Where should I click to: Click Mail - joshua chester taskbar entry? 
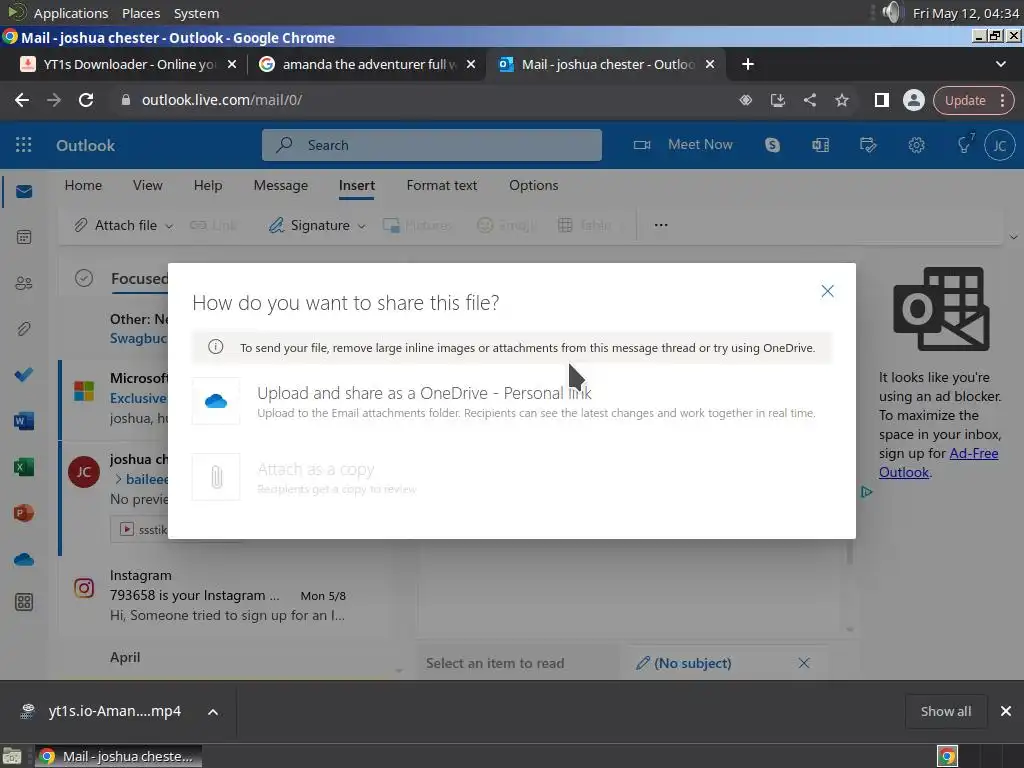pyautogui.click(x=118, y=756)
